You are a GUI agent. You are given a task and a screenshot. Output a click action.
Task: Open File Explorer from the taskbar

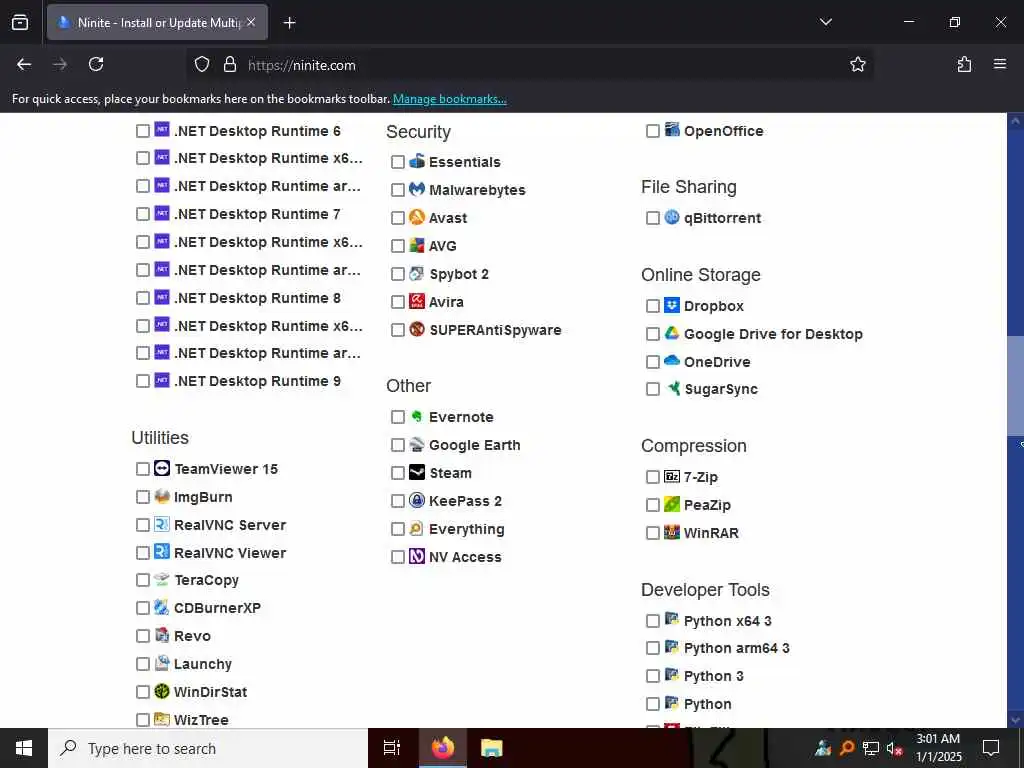(491, 748)
